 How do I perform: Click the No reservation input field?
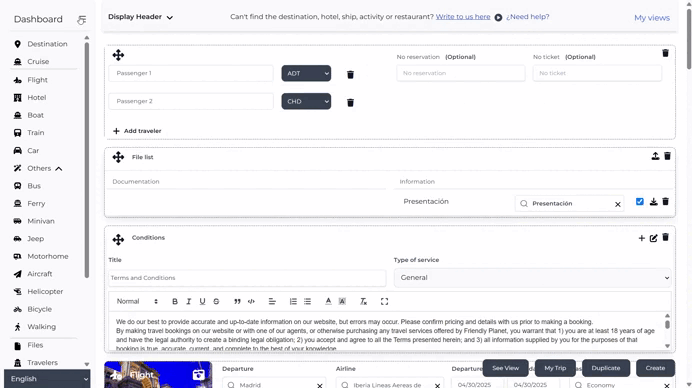pyautogui.click(x=461, y=73)
